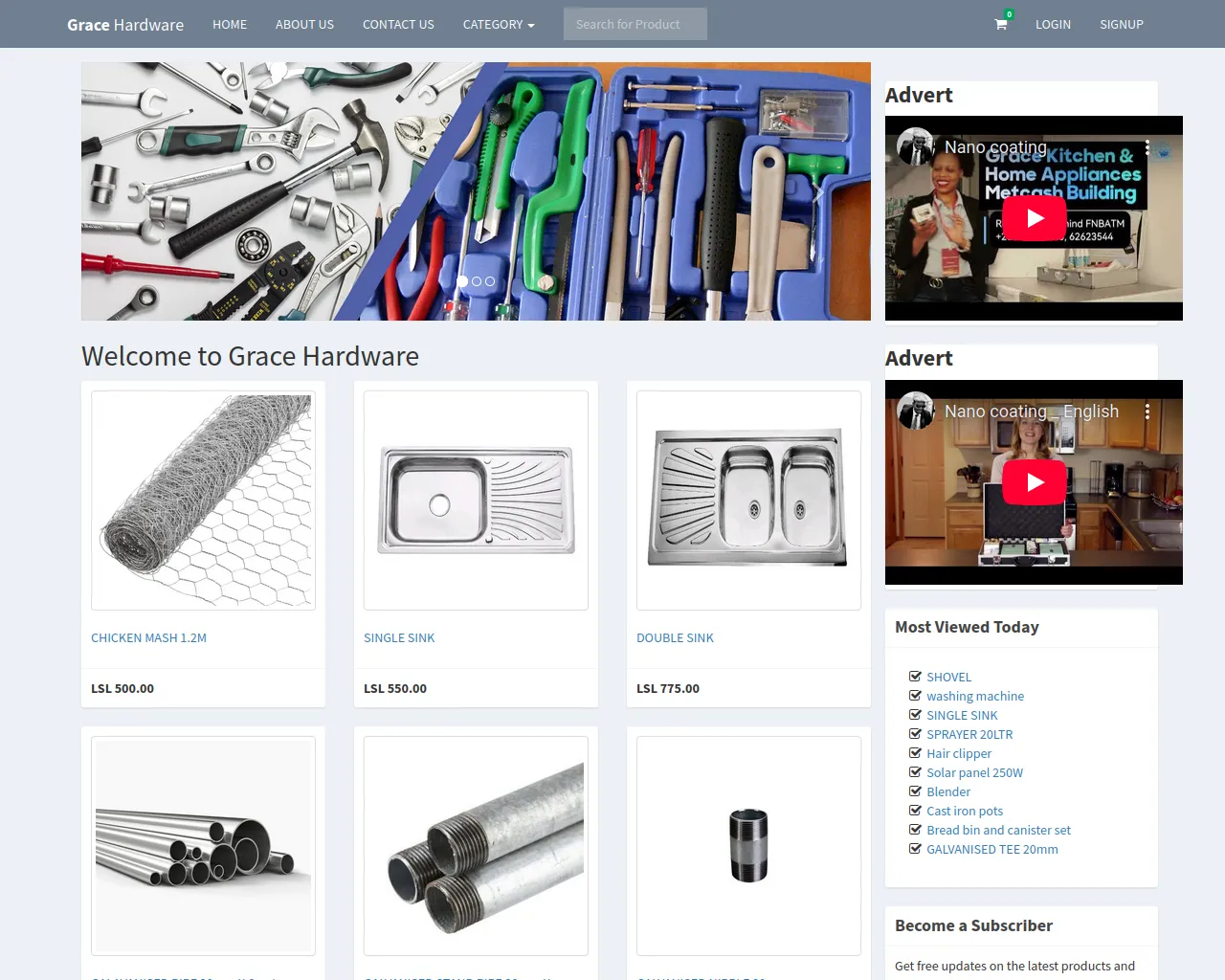Click the Welcome to Grace Hardware heading

coord(250,356)
